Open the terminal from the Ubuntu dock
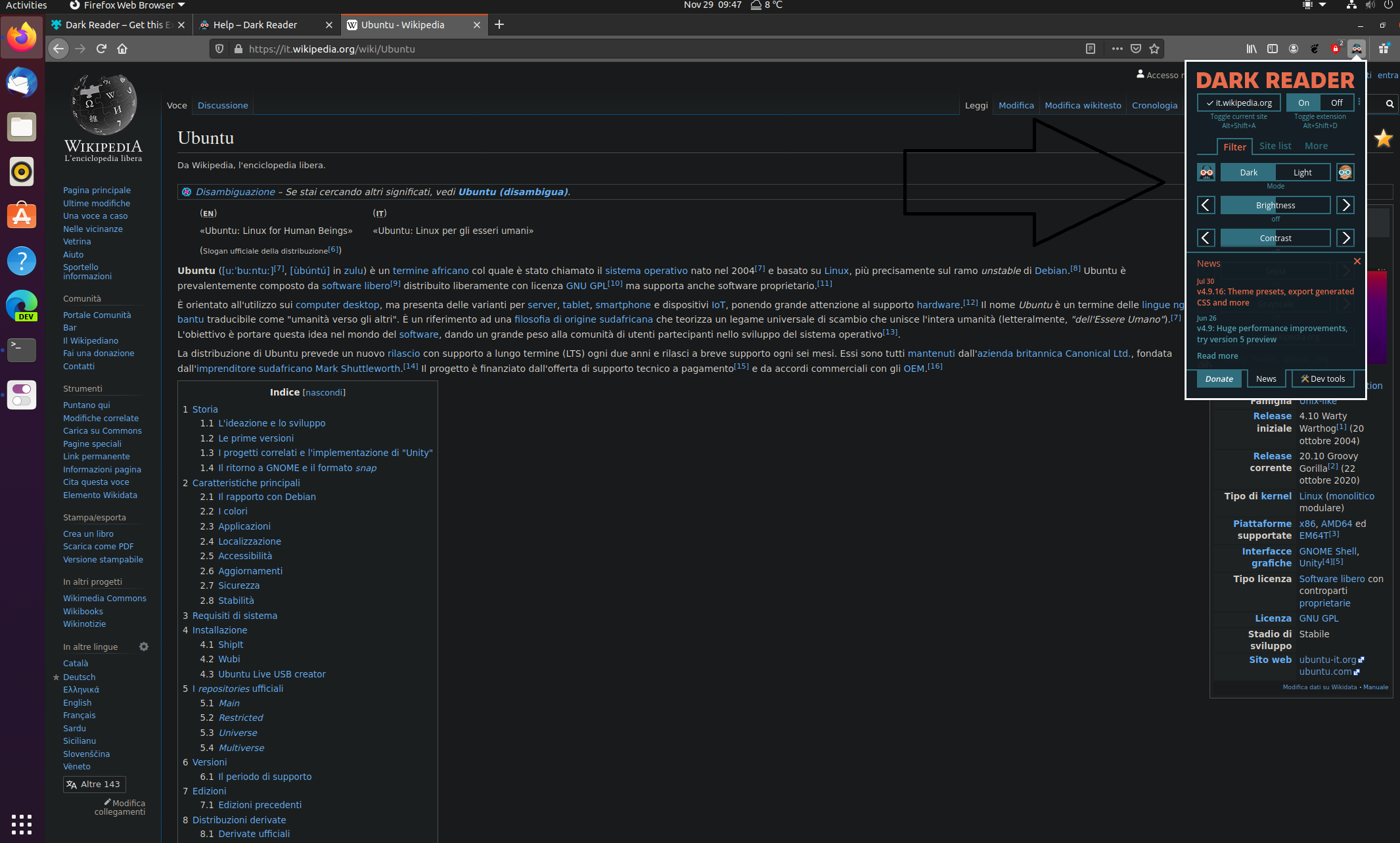The width and height of the screenshot is (1400, 843). 22,350
